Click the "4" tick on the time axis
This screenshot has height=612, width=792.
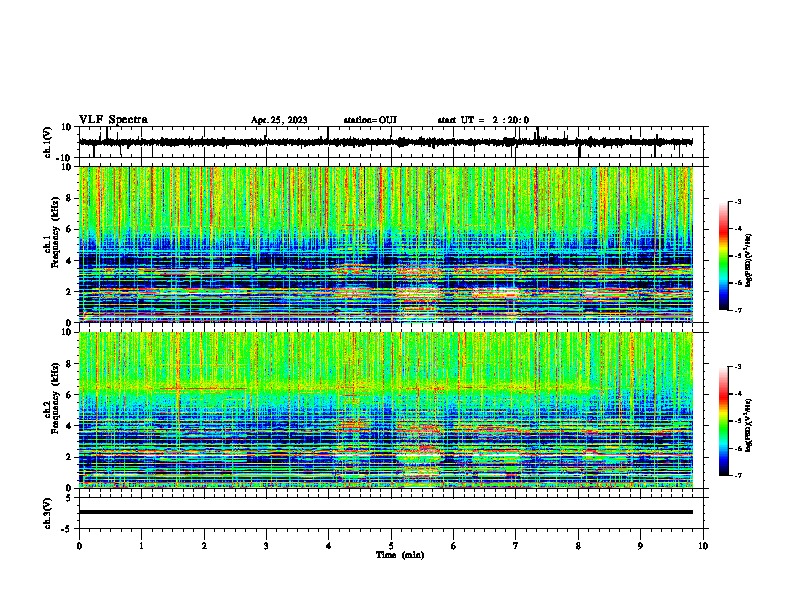coord(329,546)
